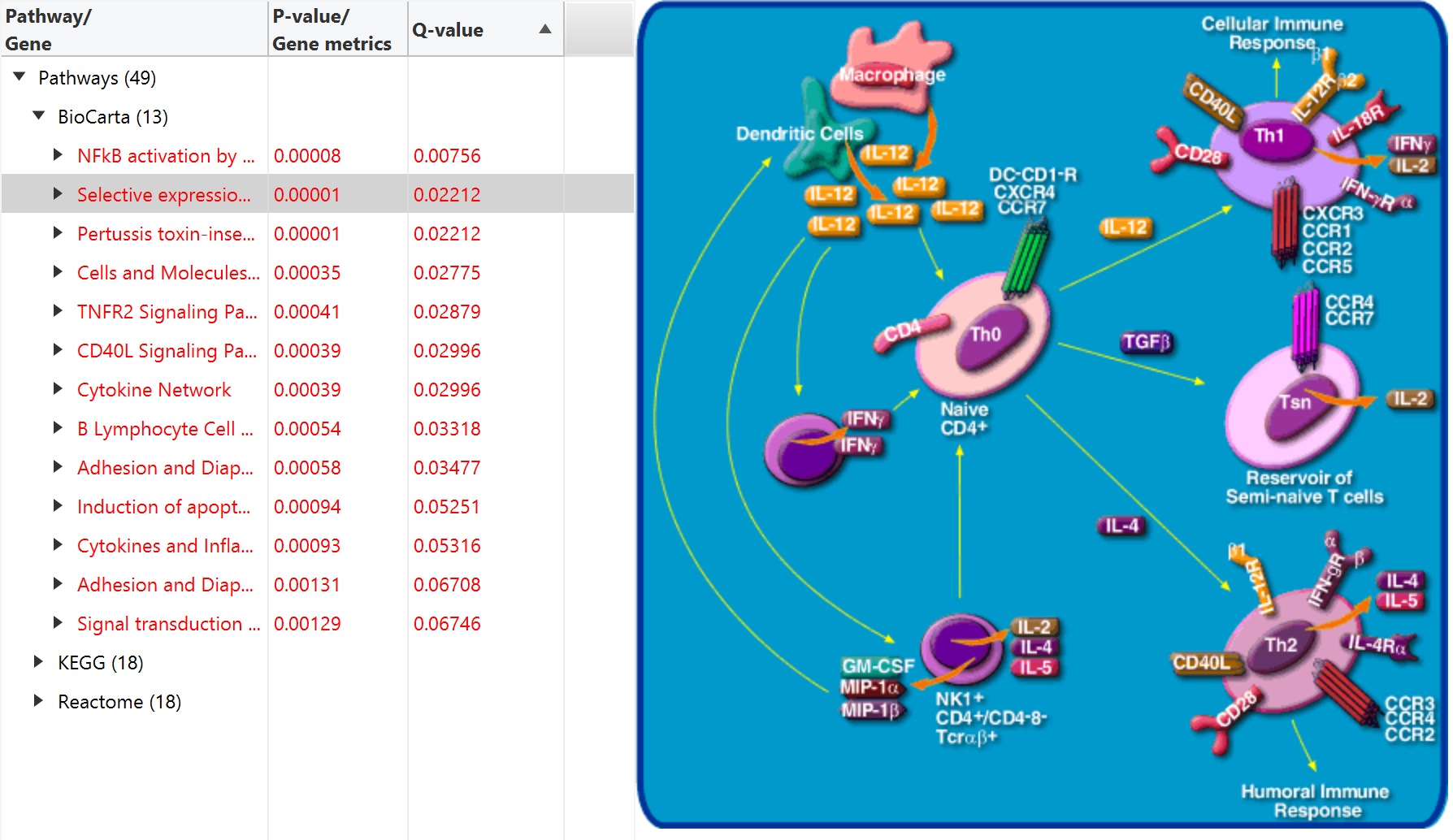Click the IL-2 label beside the Tsn cell
The width and height of the screenshot is (1453, 840).
point(1410,399)
